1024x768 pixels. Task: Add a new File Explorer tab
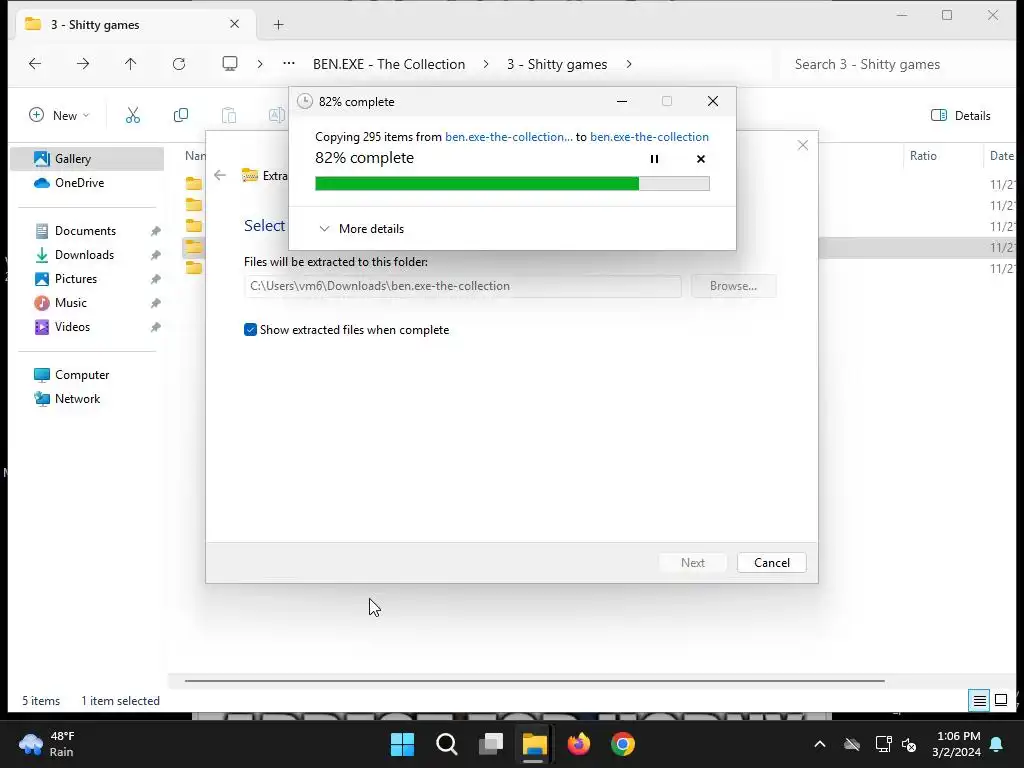[278, 25]
